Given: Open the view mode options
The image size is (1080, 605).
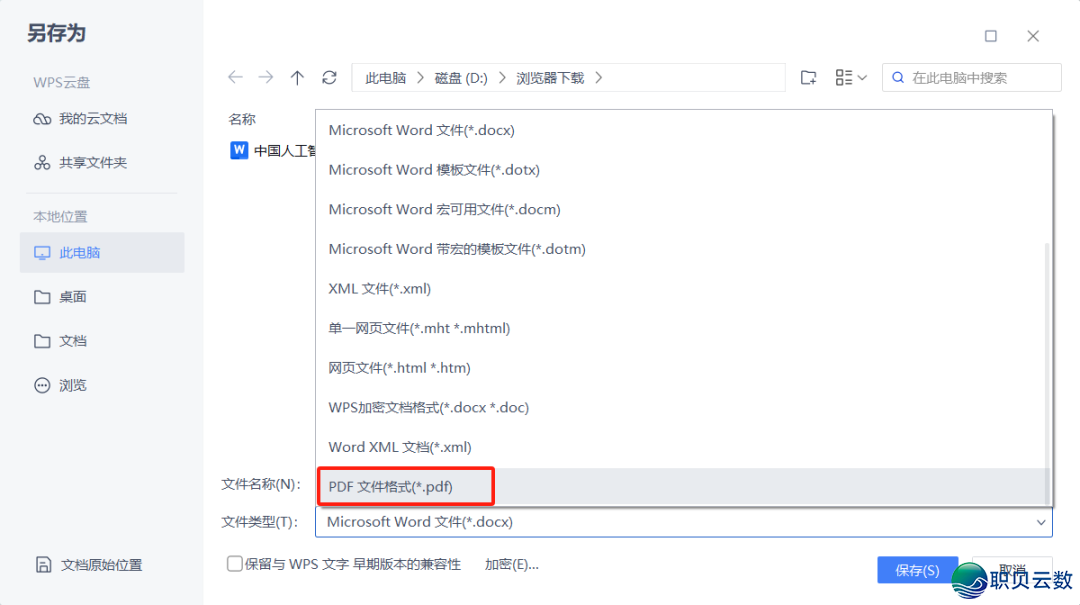Looking at the screenshot, I should pyautogui.click(x=851, y=77).
